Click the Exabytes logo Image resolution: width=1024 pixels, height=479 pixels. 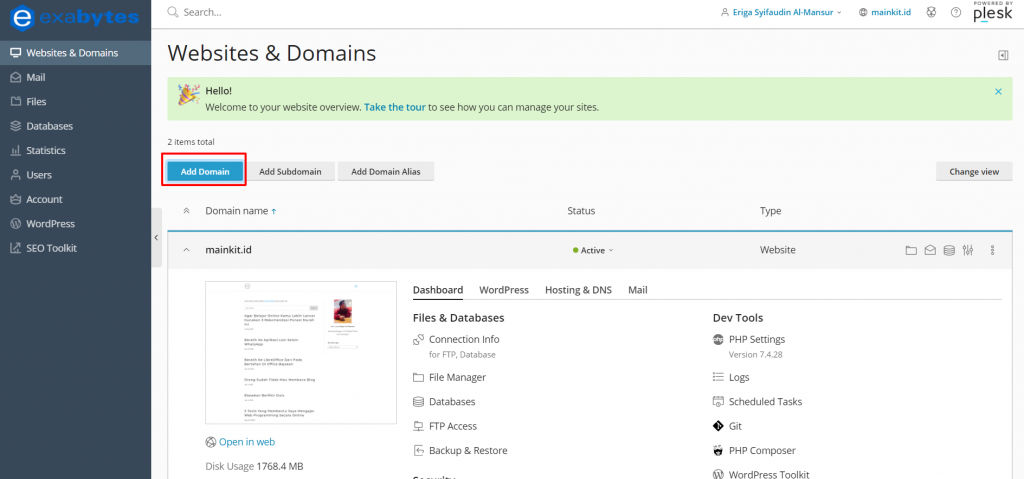click(74, 17)
